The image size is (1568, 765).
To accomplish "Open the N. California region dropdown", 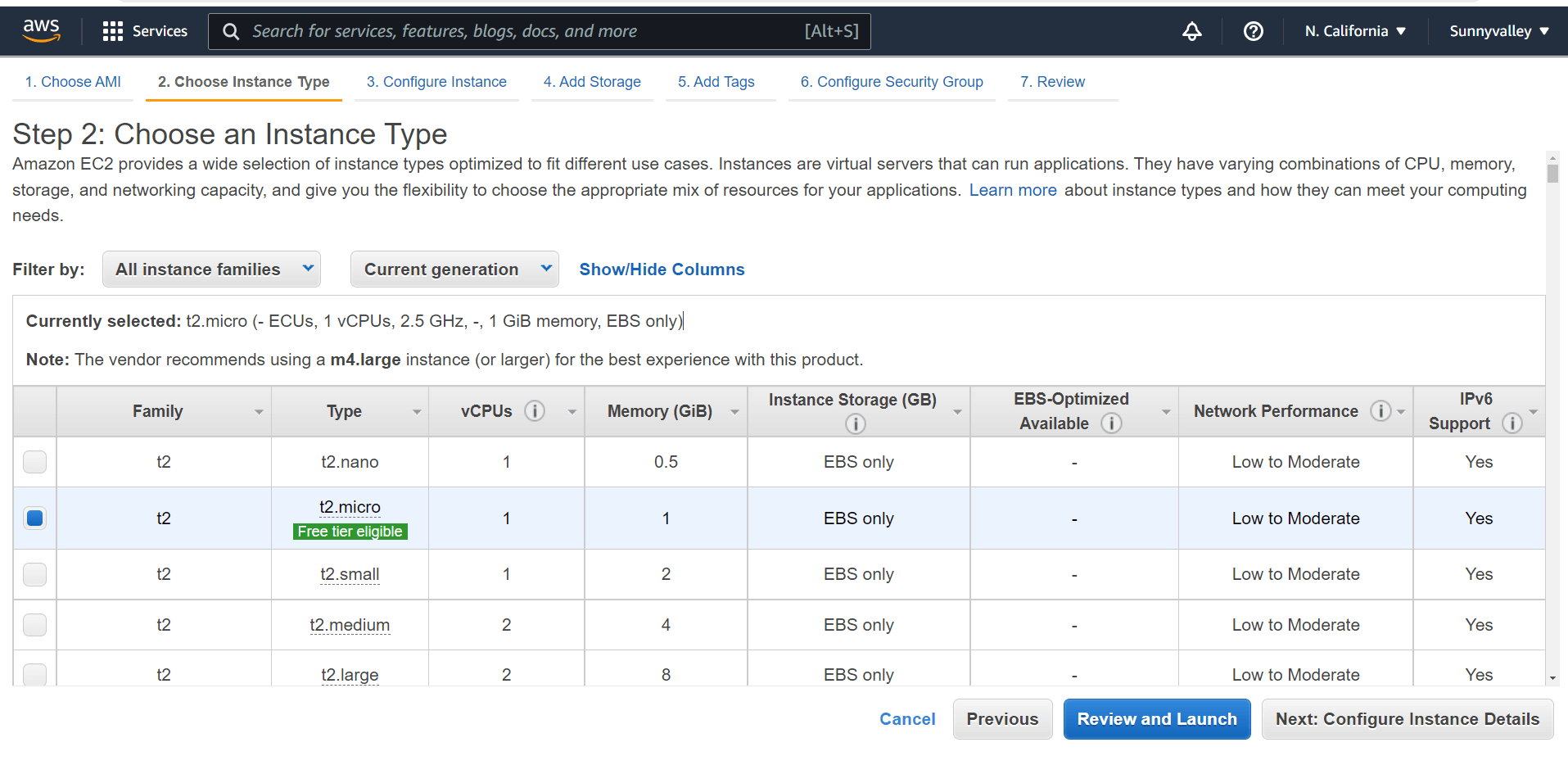I will tap(1353, 31).
